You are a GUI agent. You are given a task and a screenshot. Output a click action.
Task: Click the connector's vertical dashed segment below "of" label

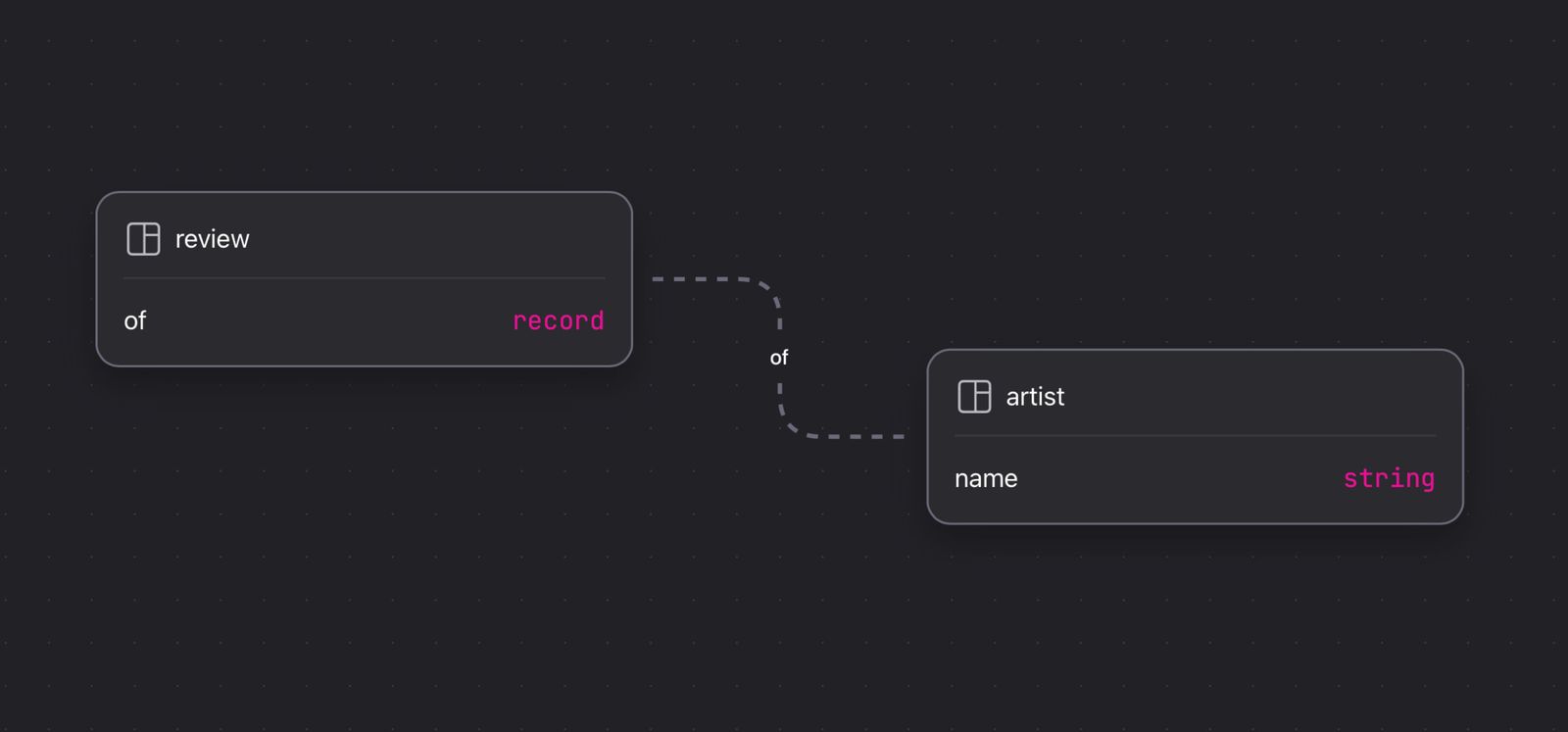[x=780, y=397]
